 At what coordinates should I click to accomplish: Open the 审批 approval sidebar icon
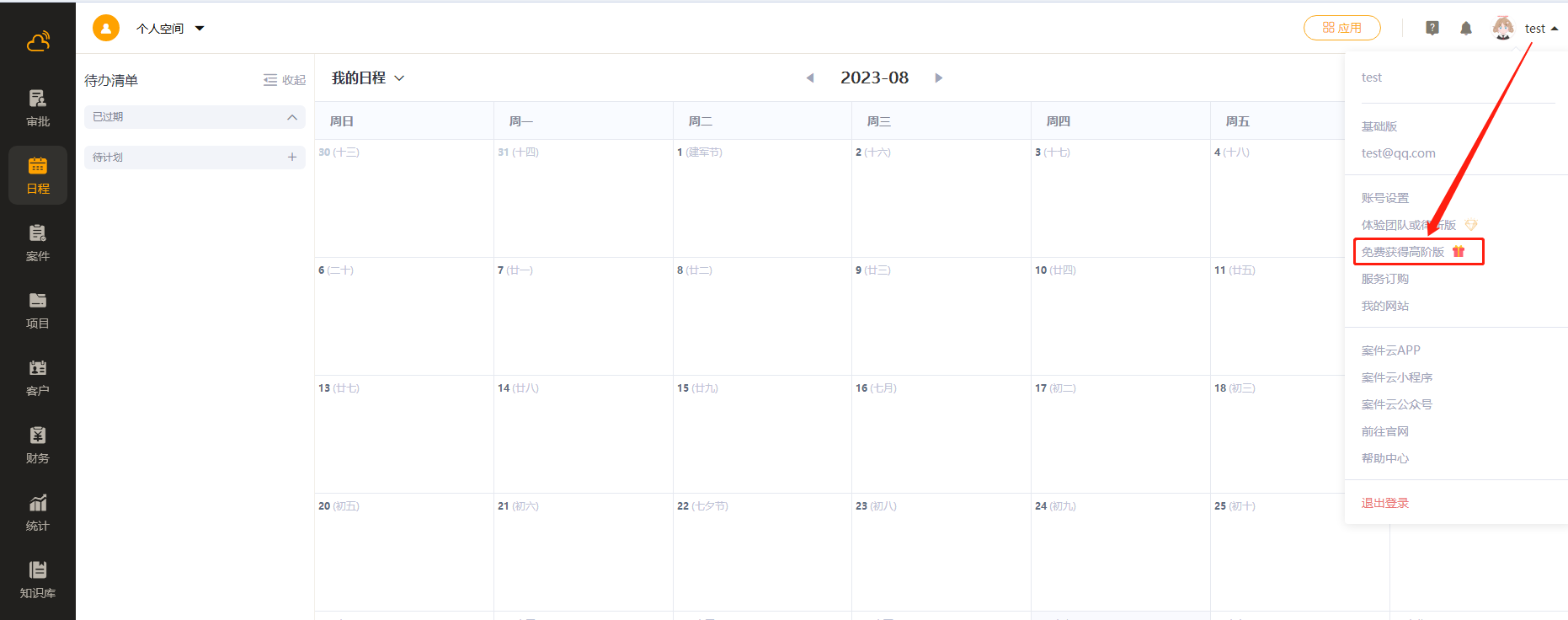click(x=38, y=108)
